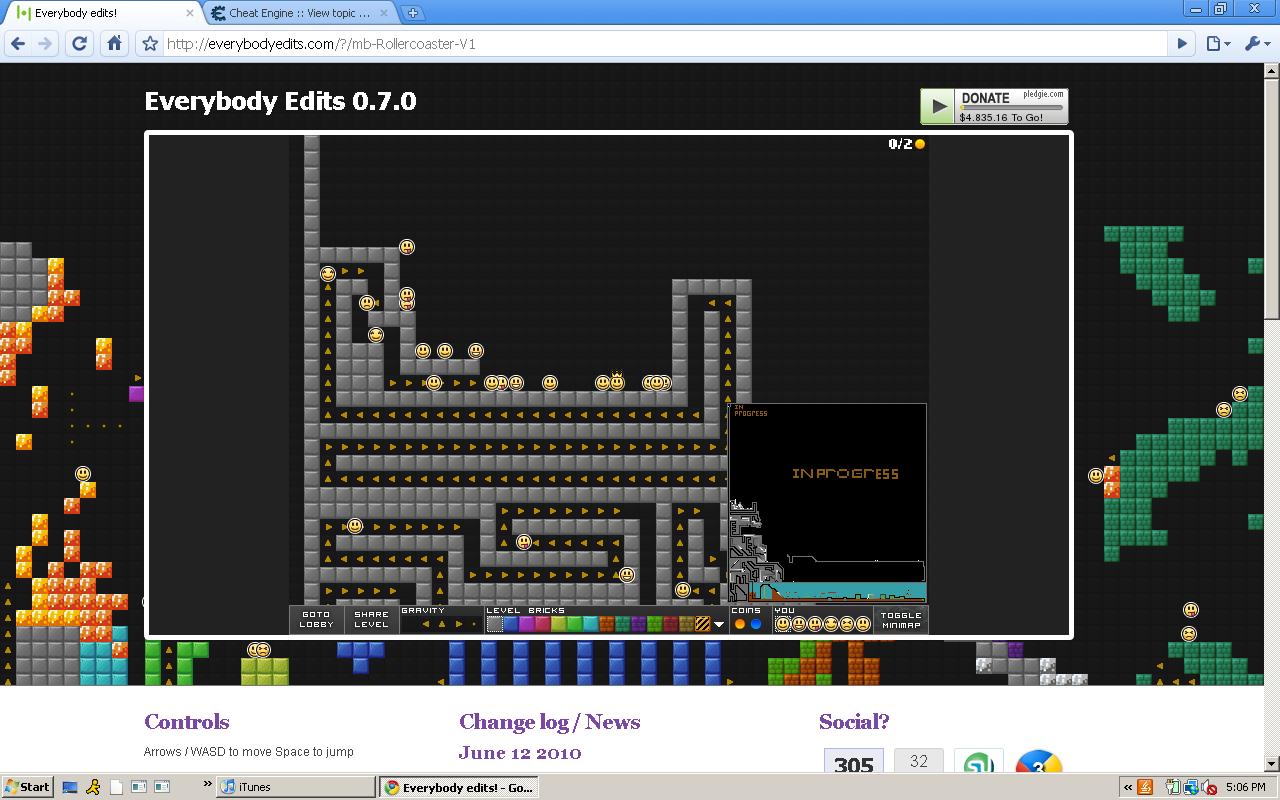
Task: Toggle the minimap display
Action: (901, 621)
